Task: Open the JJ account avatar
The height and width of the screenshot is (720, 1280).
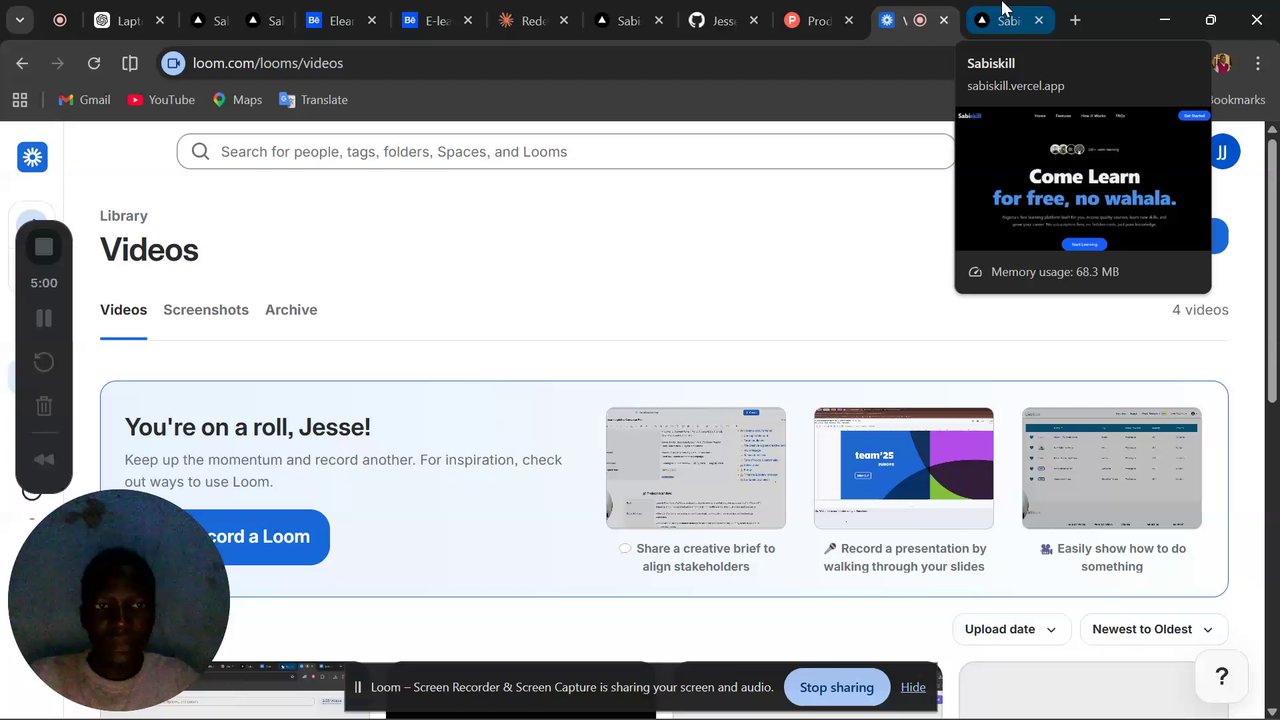Action: point(1222,152)
